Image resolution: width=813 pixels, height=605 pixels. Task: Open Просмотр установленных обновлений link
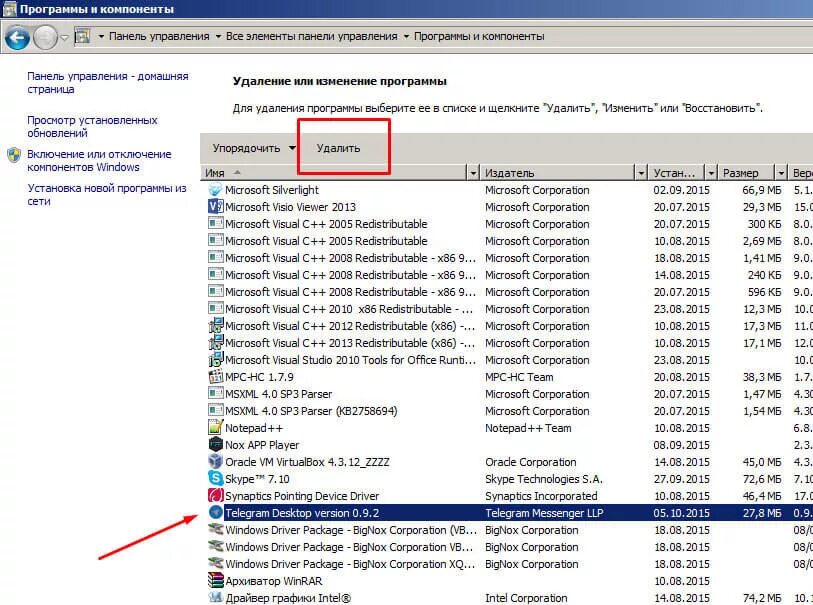pos(92,126)
